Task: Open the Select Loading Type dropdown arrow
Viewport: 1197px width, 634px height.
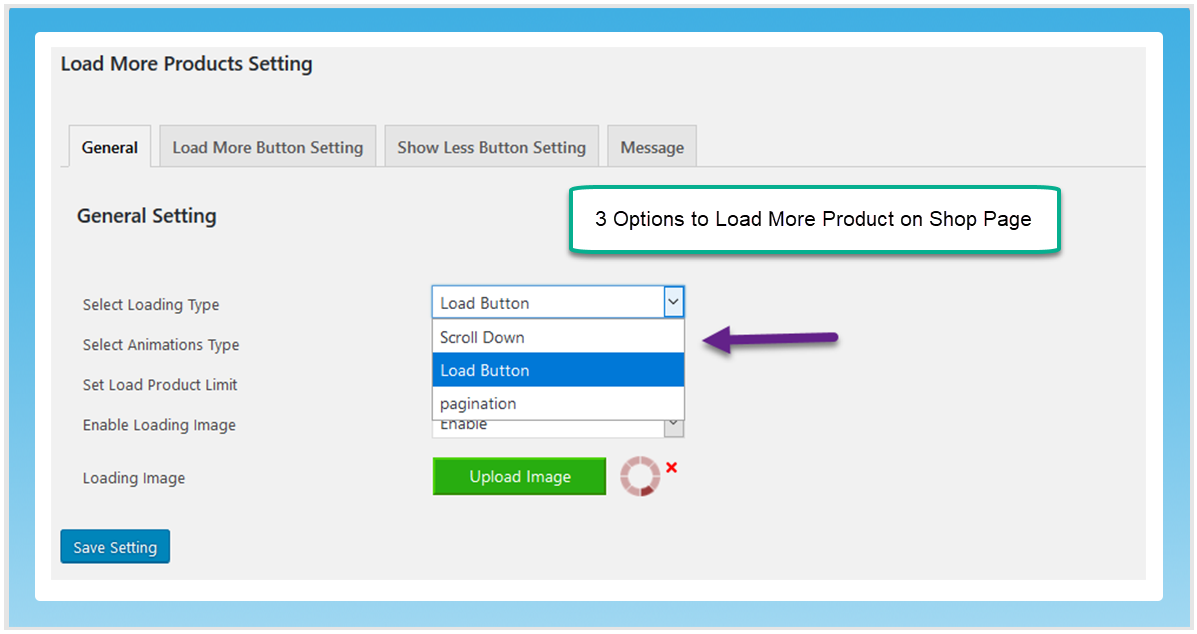Action: tap(672, 301)
